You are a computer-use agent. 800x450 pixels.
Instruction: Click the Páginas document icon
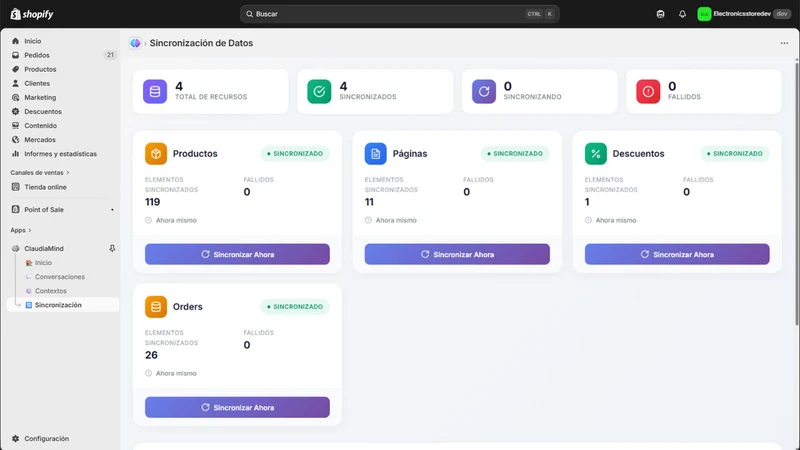tap(376, 154)
